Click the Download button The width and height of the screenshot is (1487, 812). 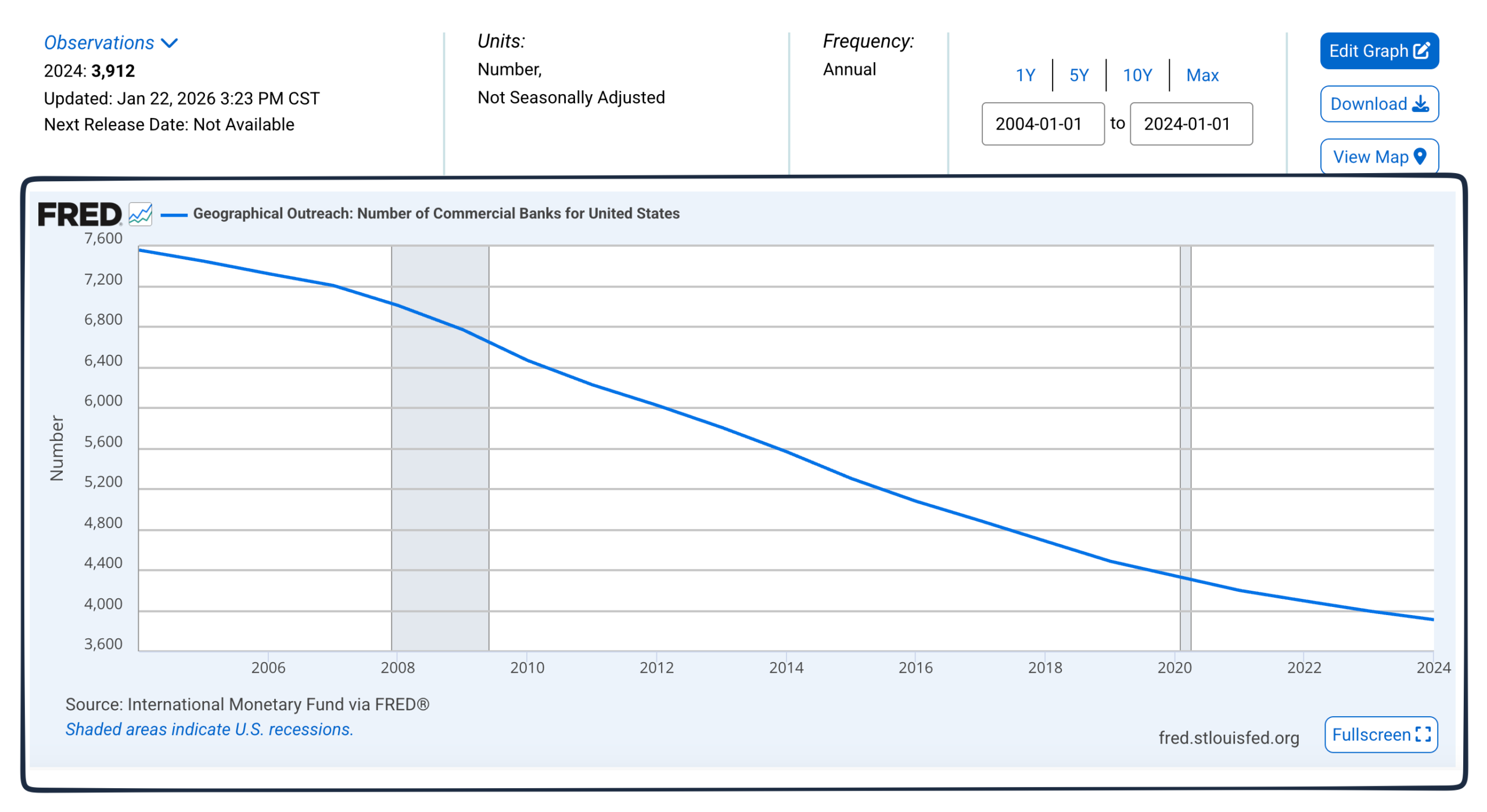[x=1380, y=104]
